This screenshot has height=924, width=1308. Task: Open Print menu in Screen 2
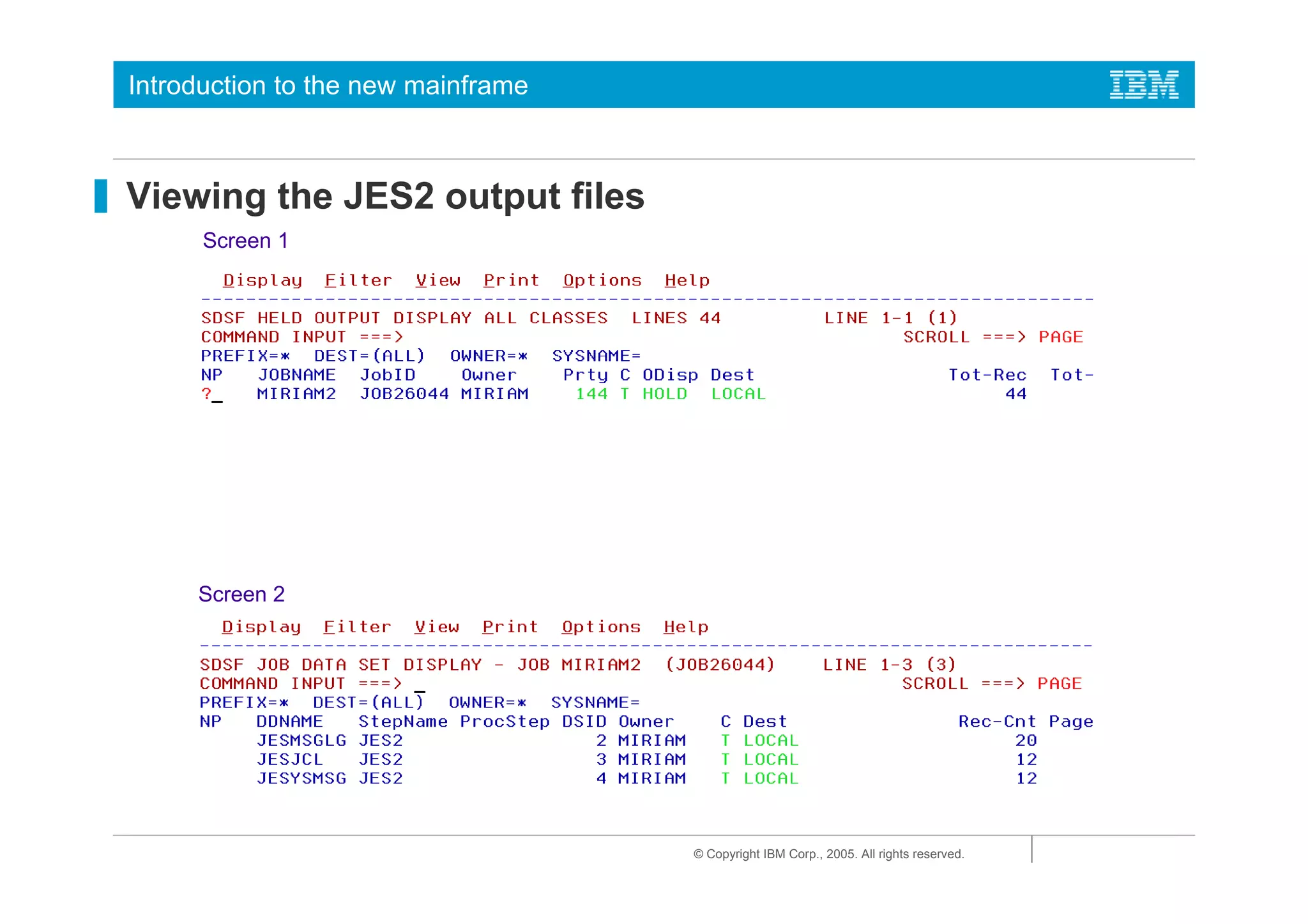tap(510, 627)
